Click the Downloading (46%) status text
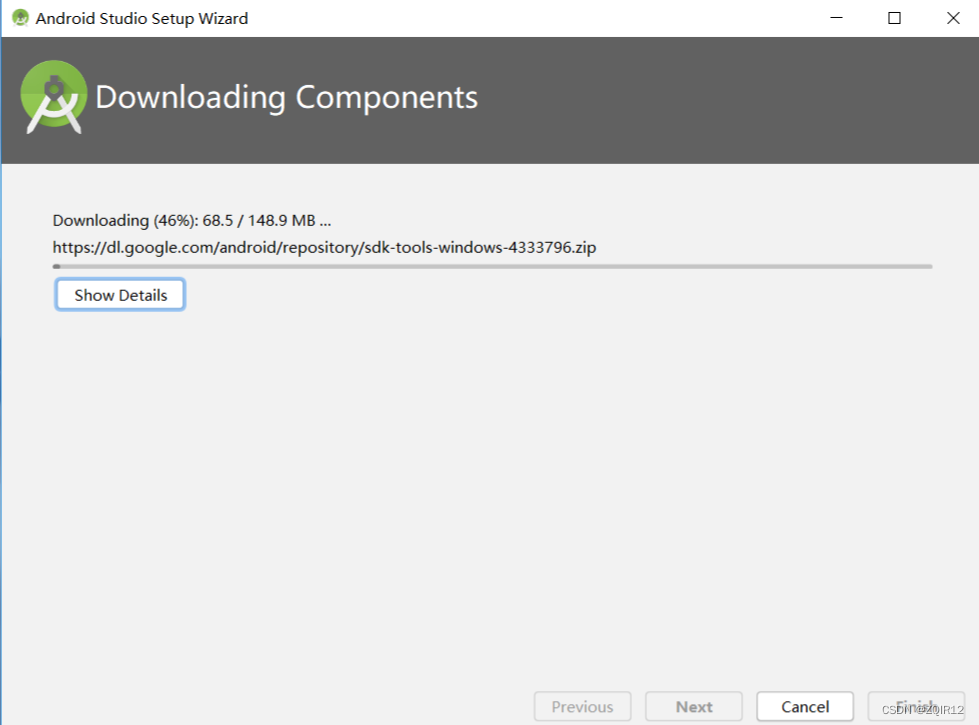This screenshot has width=979, height=725. coord(192,220)
